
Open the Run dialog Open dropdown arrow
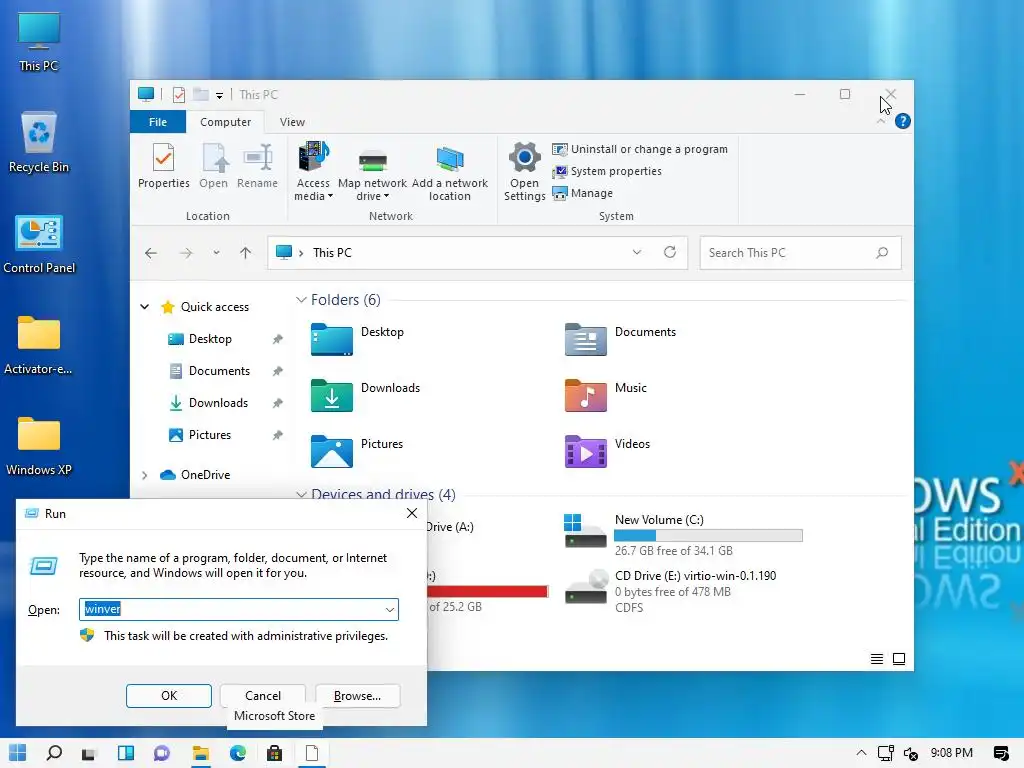coord(390,609)
